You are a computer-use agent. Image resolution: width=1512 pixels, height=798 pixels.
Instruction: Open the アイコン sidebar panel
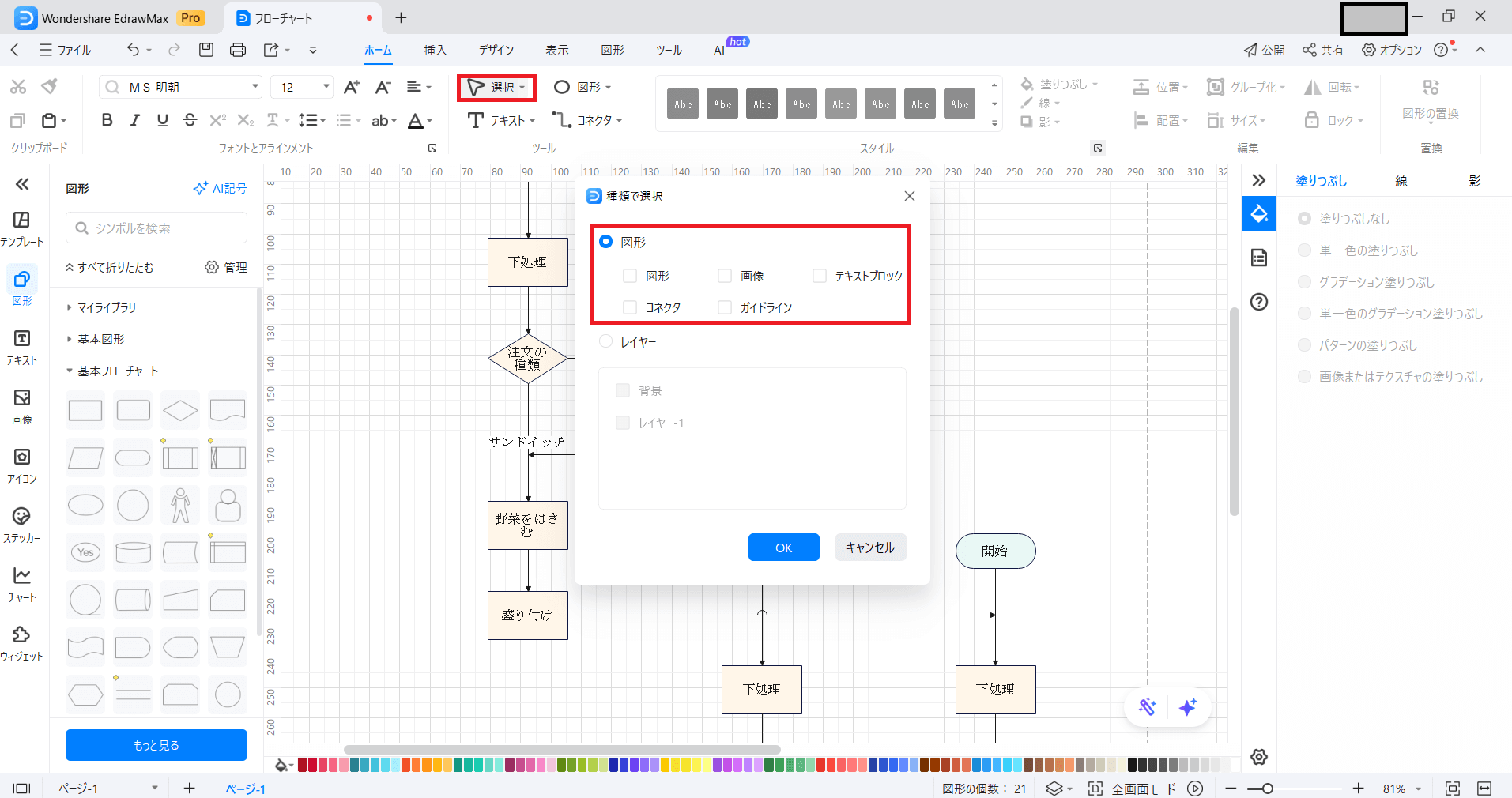pyautogui.click(x=22, y=466)
